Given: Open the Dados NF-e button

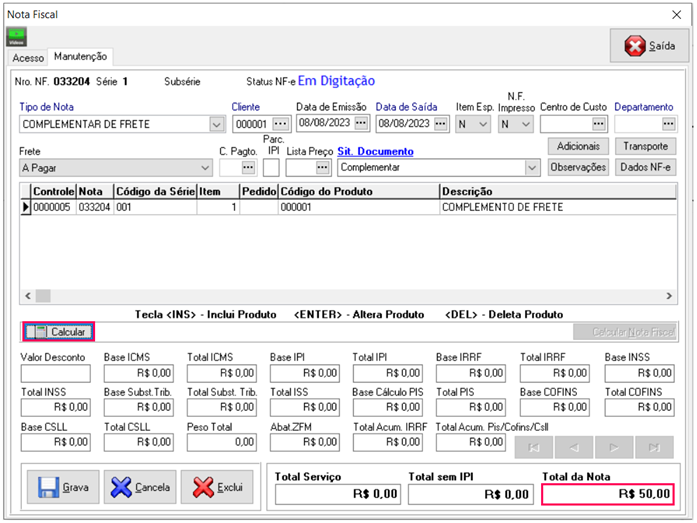Looking at the screenshot, I should tap(645, 167).
